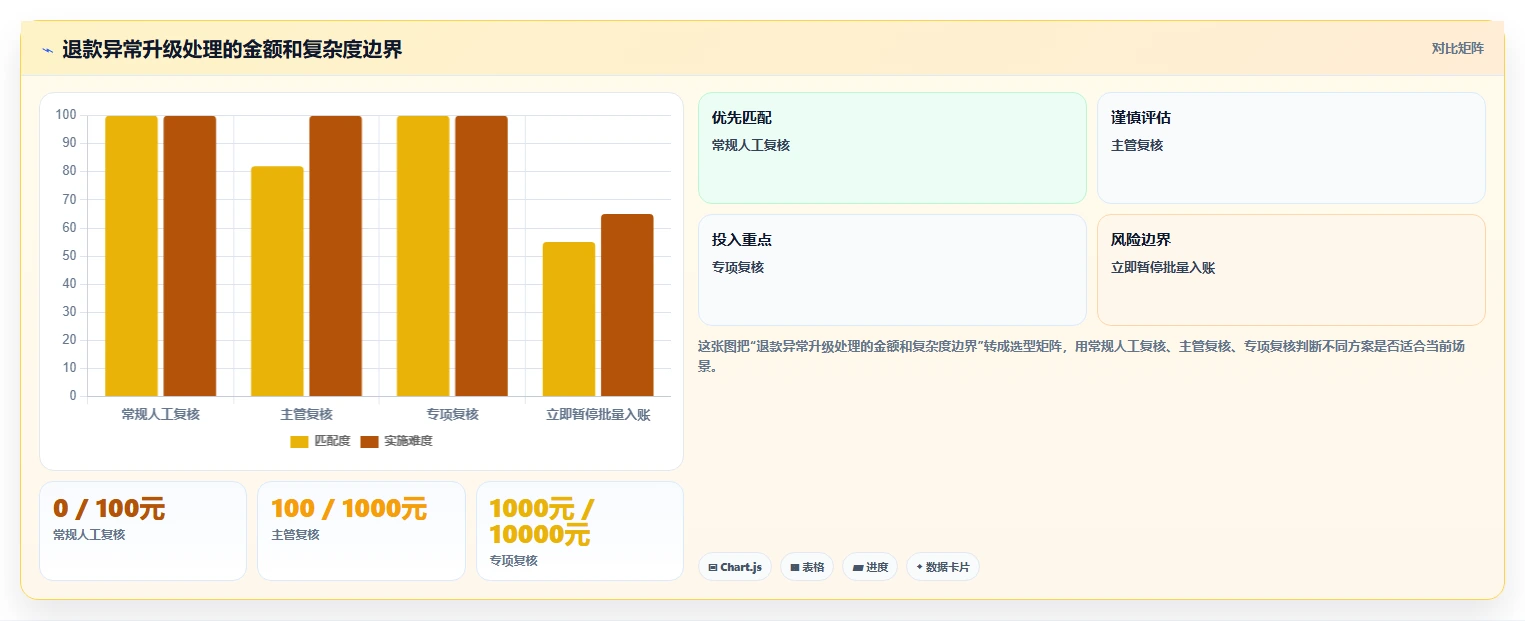Click the 对比矩阵 label in header
This screenshot has height=621, width=1525.
pyautogui.click(x=1457, y=48)
